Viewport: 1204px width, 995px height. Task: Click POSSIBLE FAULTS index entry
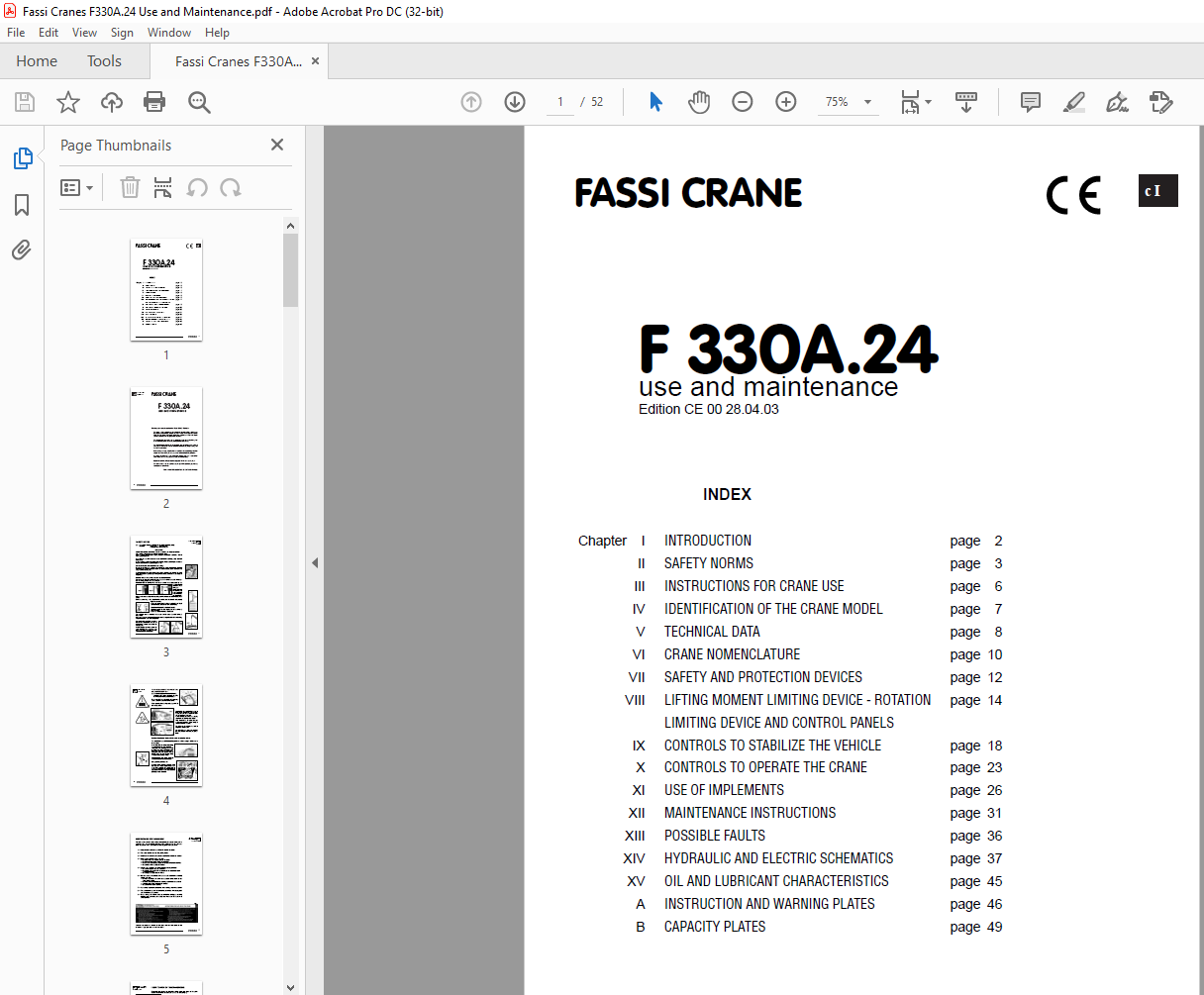tap(715, 836)
